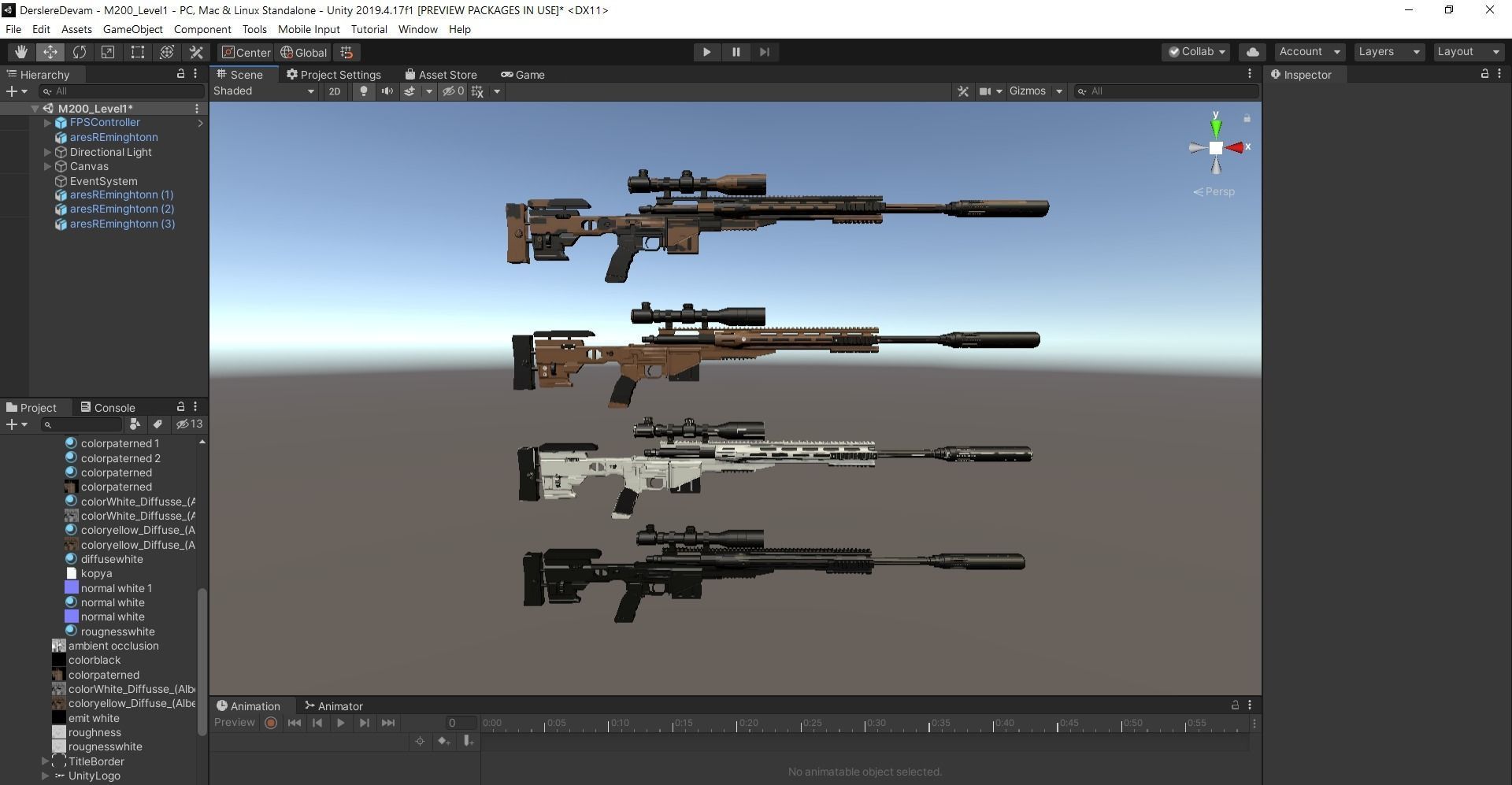The width and height of the screenshot is (1512, 785).
Task: Toggle 2D view mode in Scene
Action: (334, 91)
